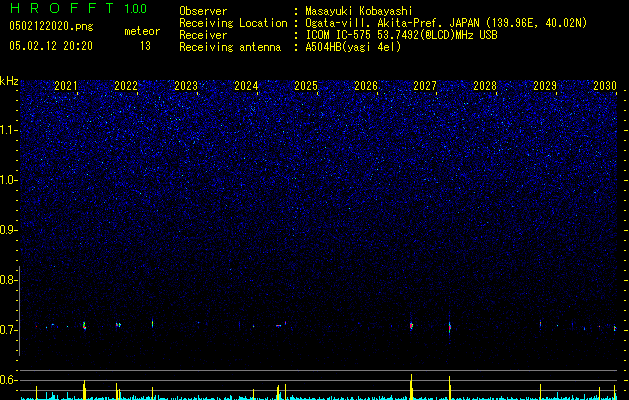The height and width of the screenshot is (400, 629).
Task: Click the 'meteor' count label
Action: pos(142,31)
